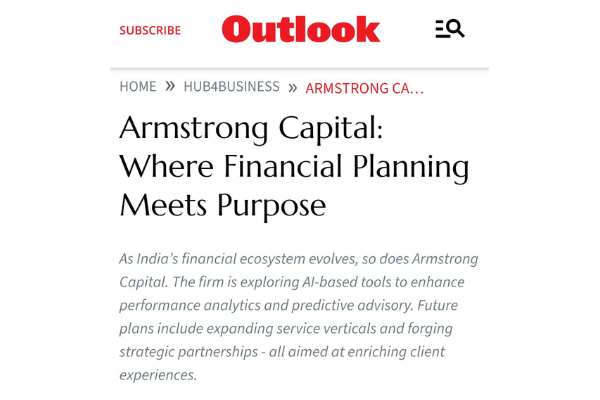Click the headline text 'Armstrong Capital:'
The height and width of the screenshot is (400, 600).
click(251, 129)
